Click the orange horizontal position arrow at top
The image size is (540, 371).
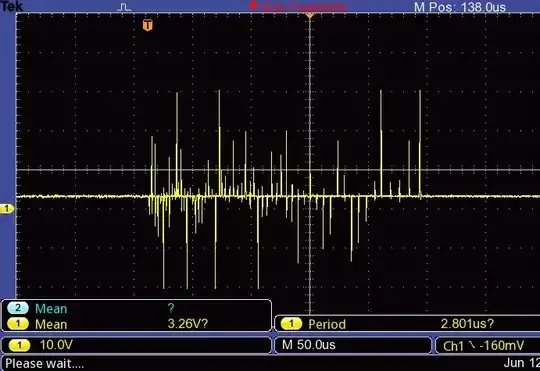tap(310, 16)
